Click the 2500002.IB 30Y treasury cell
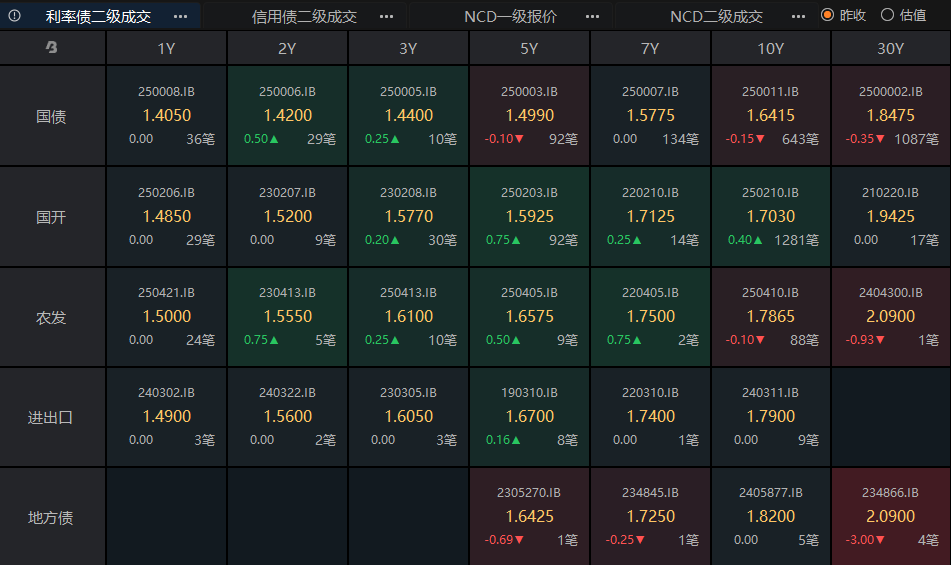Screen dimensions: 951x565 click(x=890, y=116)
